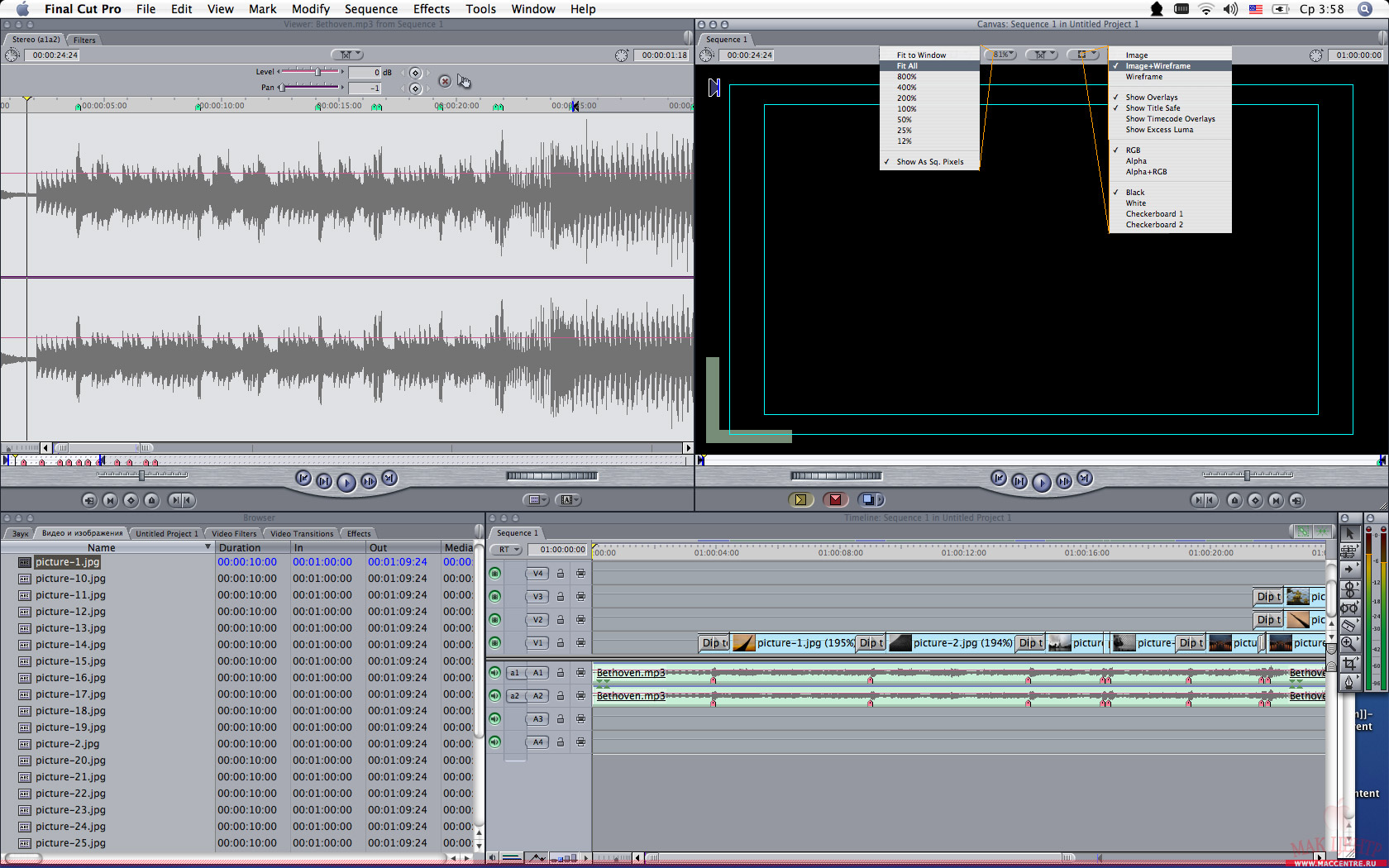This screenshot has width=1389, height=868.
Task: Click Play Around Current Frame in Canvas
Action: click(1064, 481)
